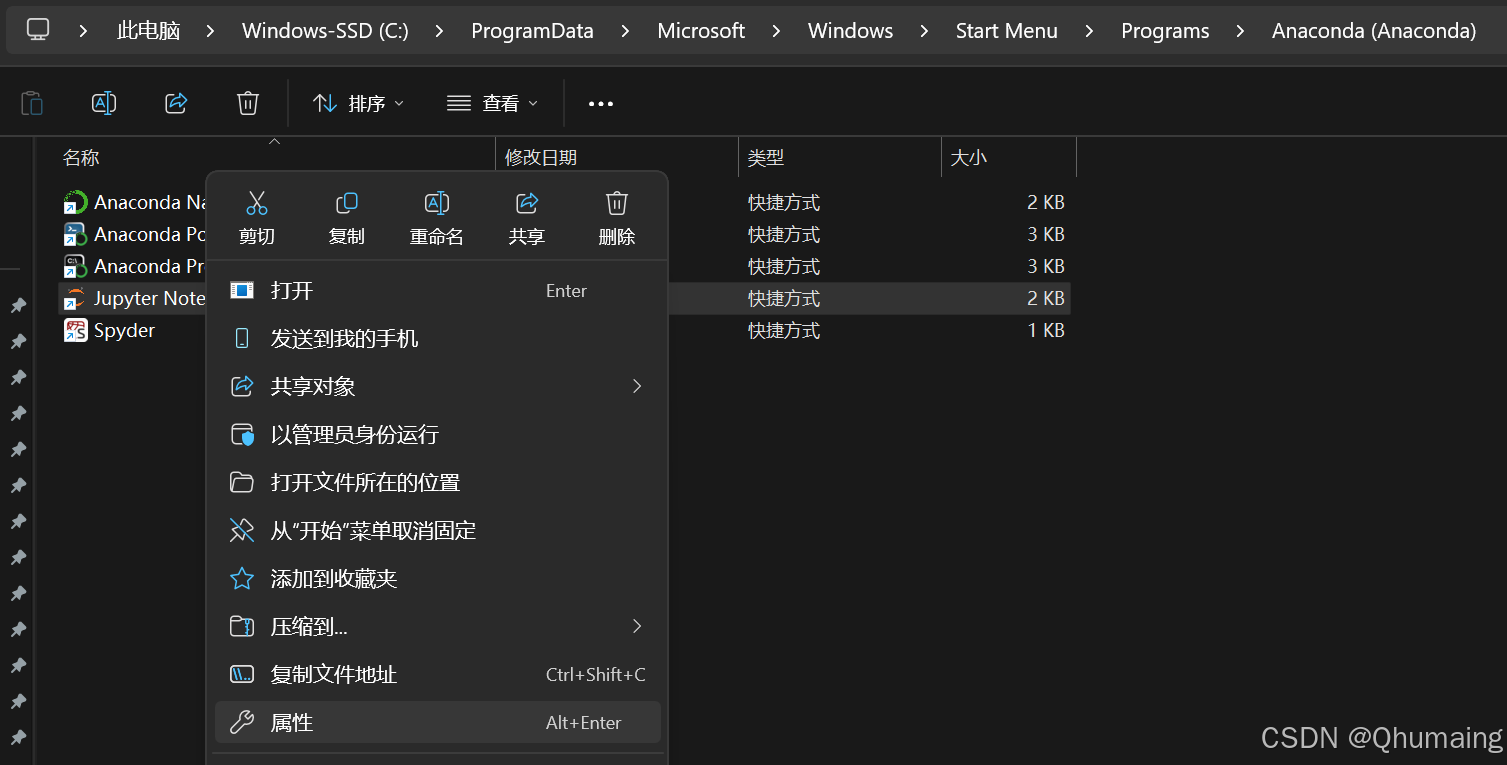
Task: Open 属性 (Properties) entry
Action: 438,722
